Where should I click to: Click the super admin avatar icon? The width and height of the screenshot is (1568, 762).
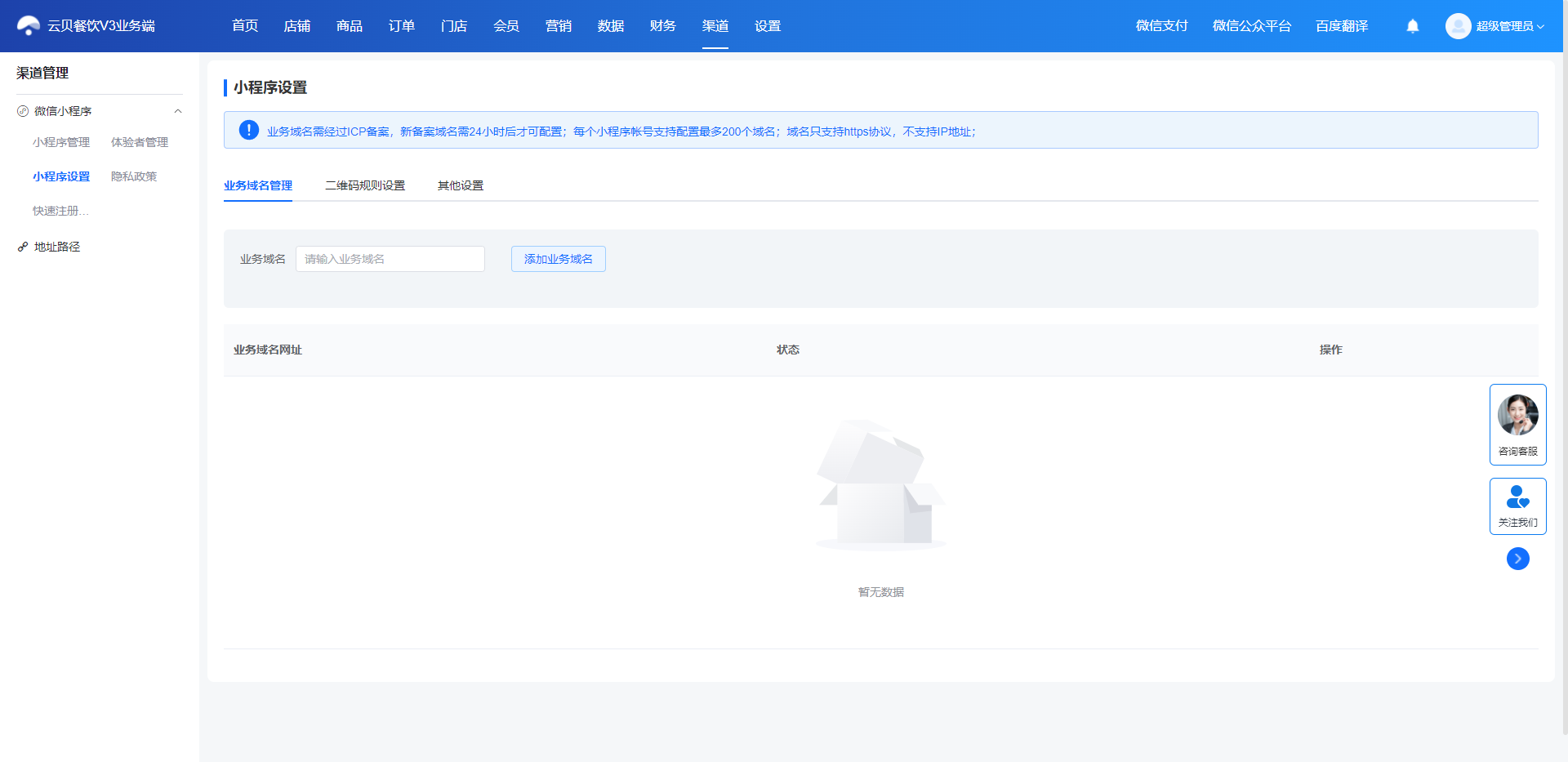point(1458,26)
